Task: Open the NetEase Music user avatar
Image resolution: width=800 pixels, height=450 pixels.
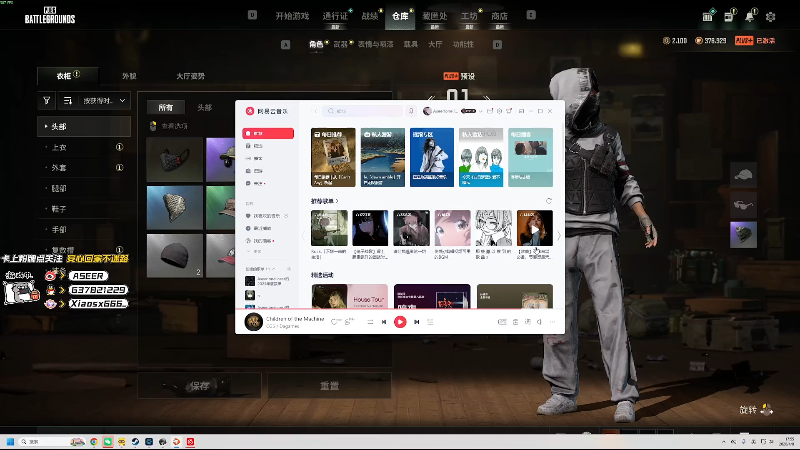Action: coord(427,111)
